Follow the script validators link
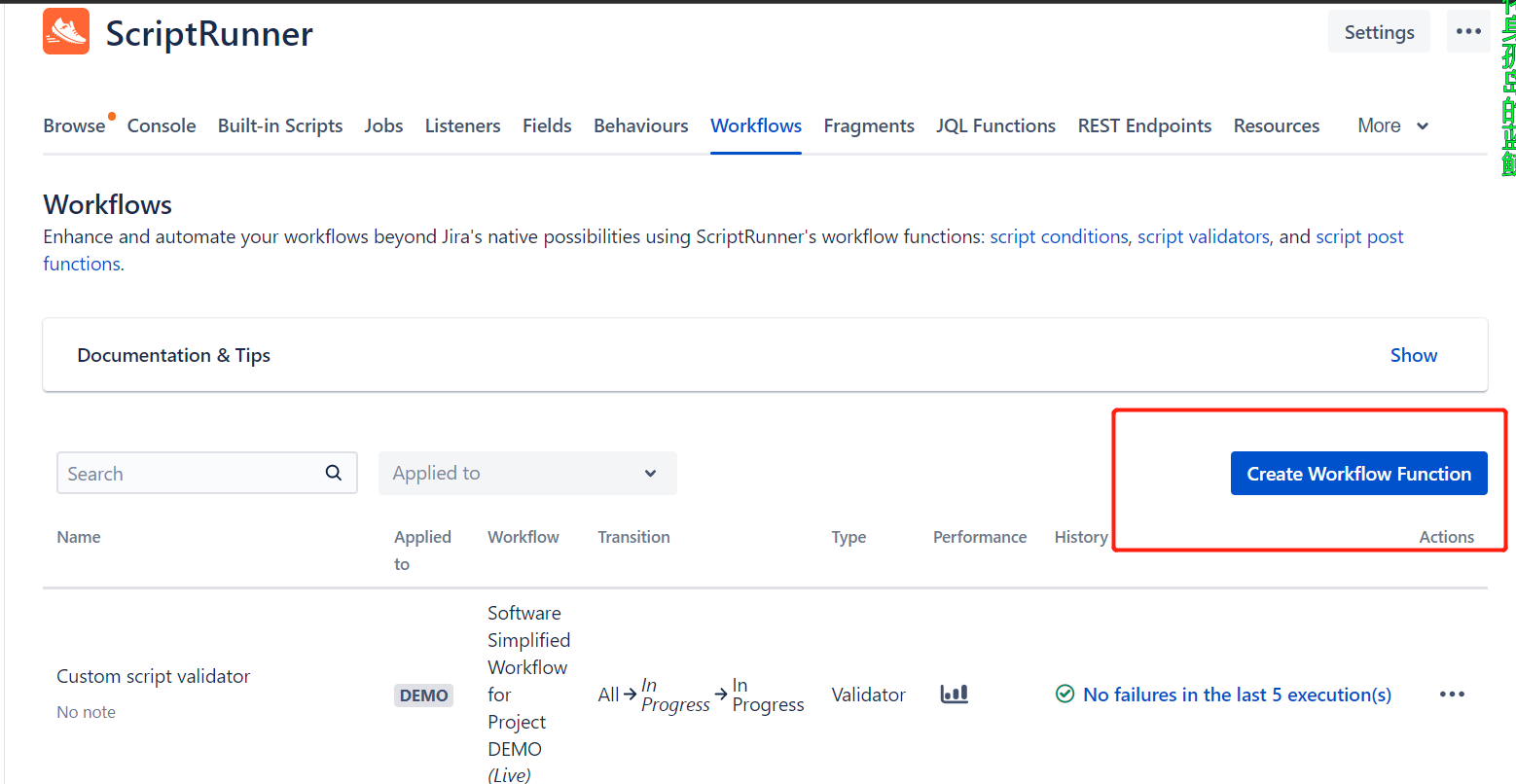 1204,236
